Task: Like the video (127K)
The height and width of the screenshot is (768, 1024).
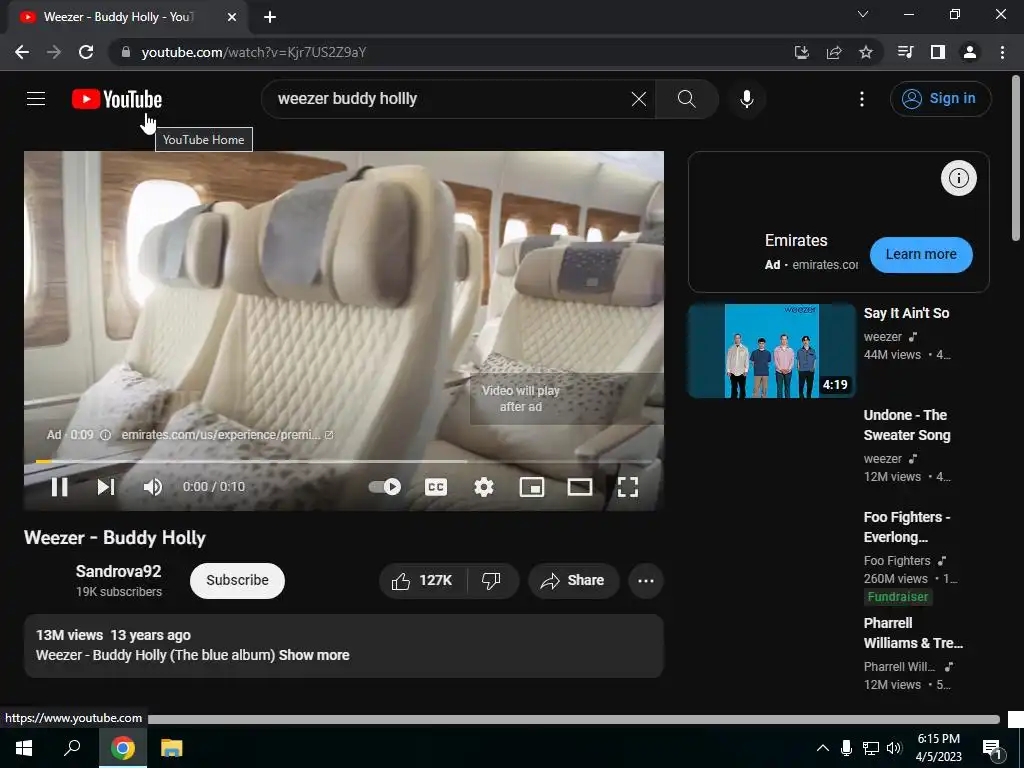Action: point(423,580)
